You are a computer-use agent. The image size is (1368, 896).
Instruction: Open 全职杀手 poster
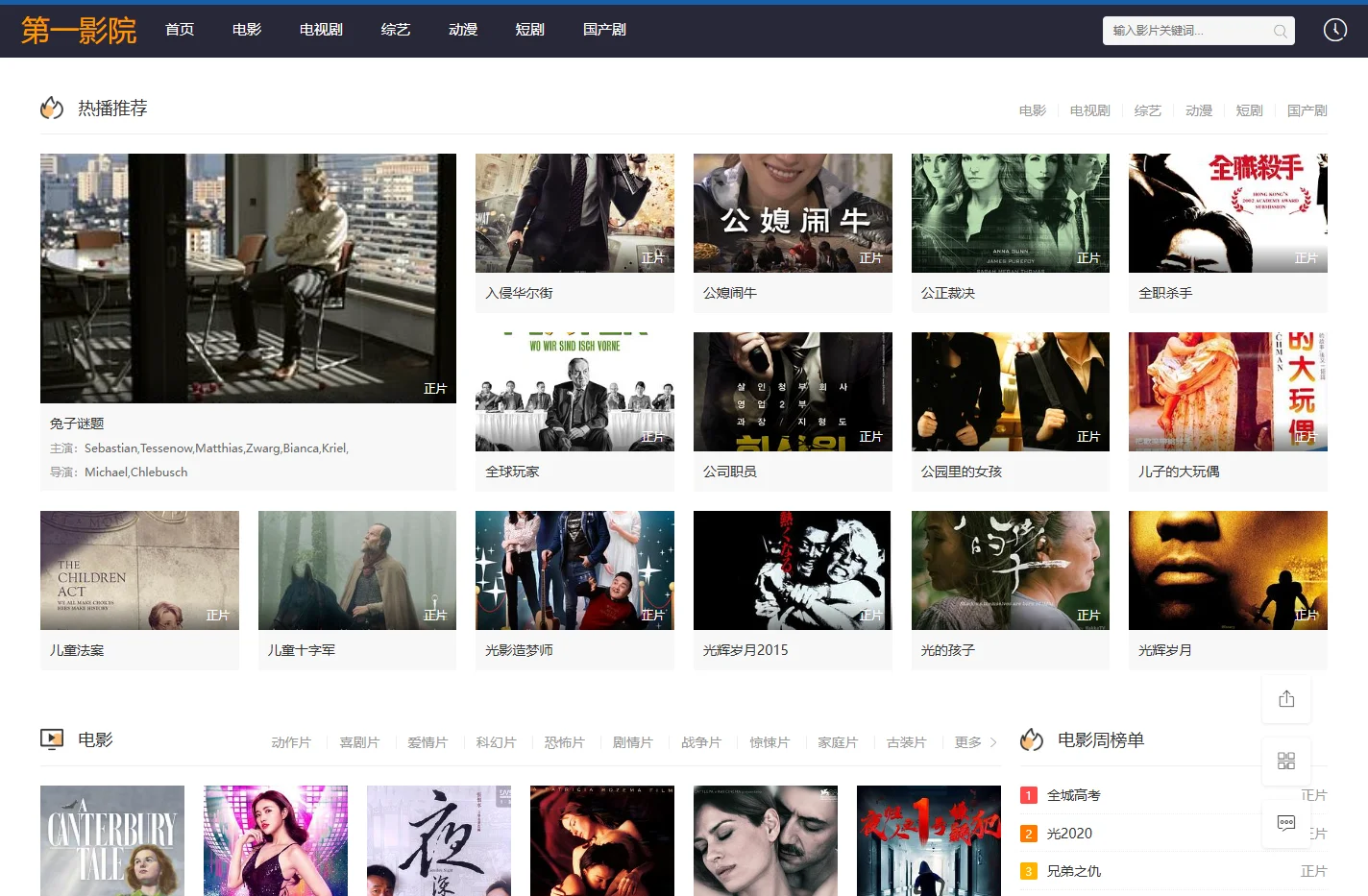[1228, 213]
